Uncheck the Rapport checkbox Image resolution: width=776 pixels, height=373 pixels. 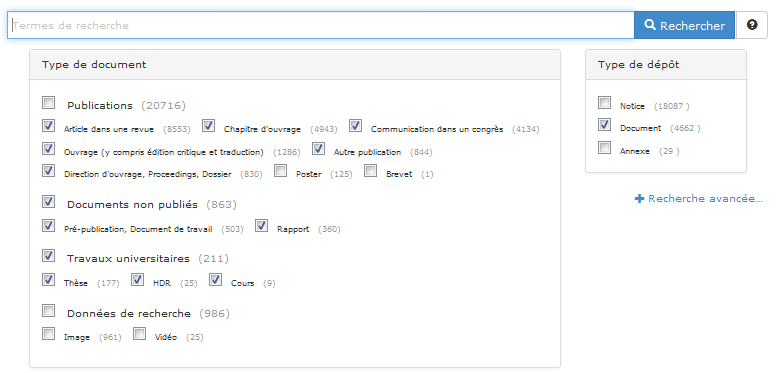[261, 226]
